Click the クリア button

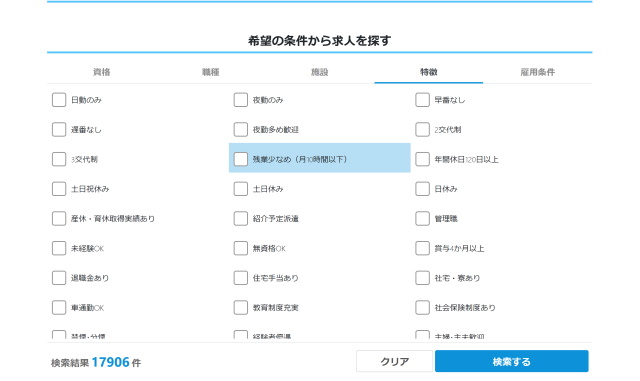[394, 361]
